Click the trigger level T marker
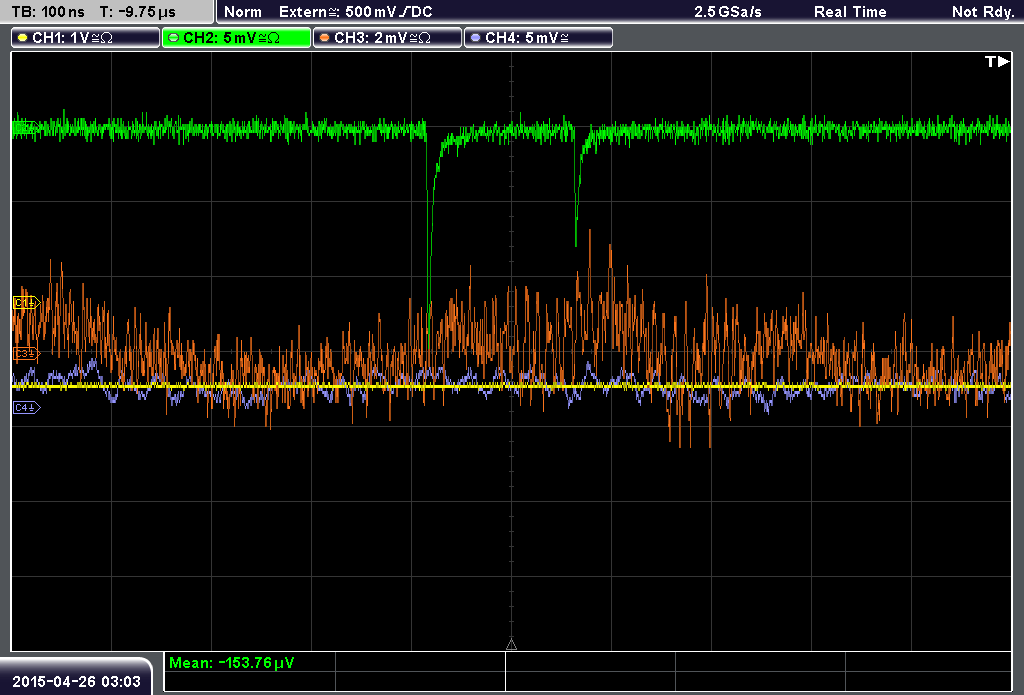Image resolution: width=1024 pixels, height=695 pixels. pyautogui.click(x=997, y=61)
